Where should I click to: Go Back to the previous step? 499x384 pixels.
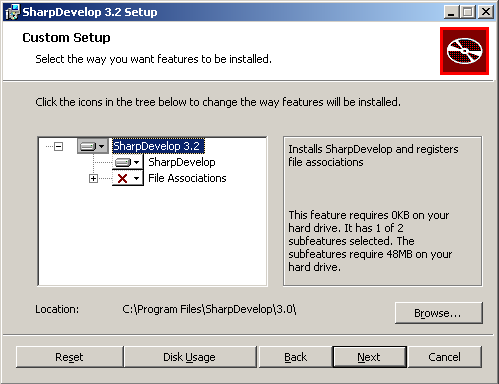pos(296,357)
